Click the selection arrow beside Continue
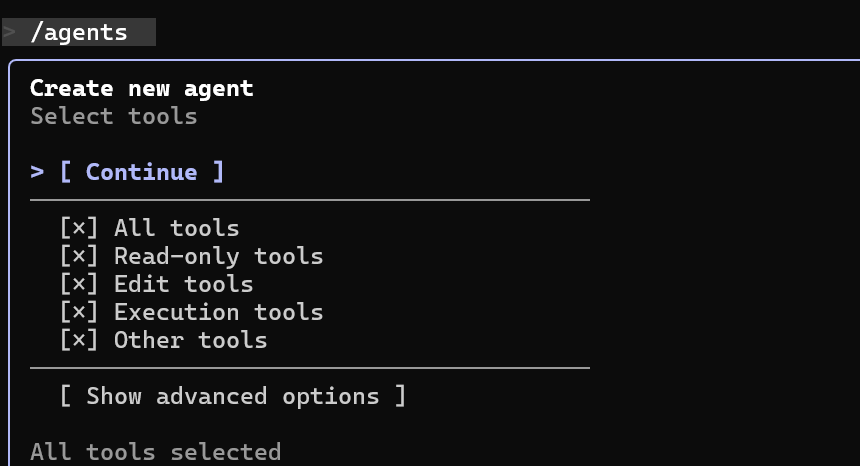 coord(37,172)
